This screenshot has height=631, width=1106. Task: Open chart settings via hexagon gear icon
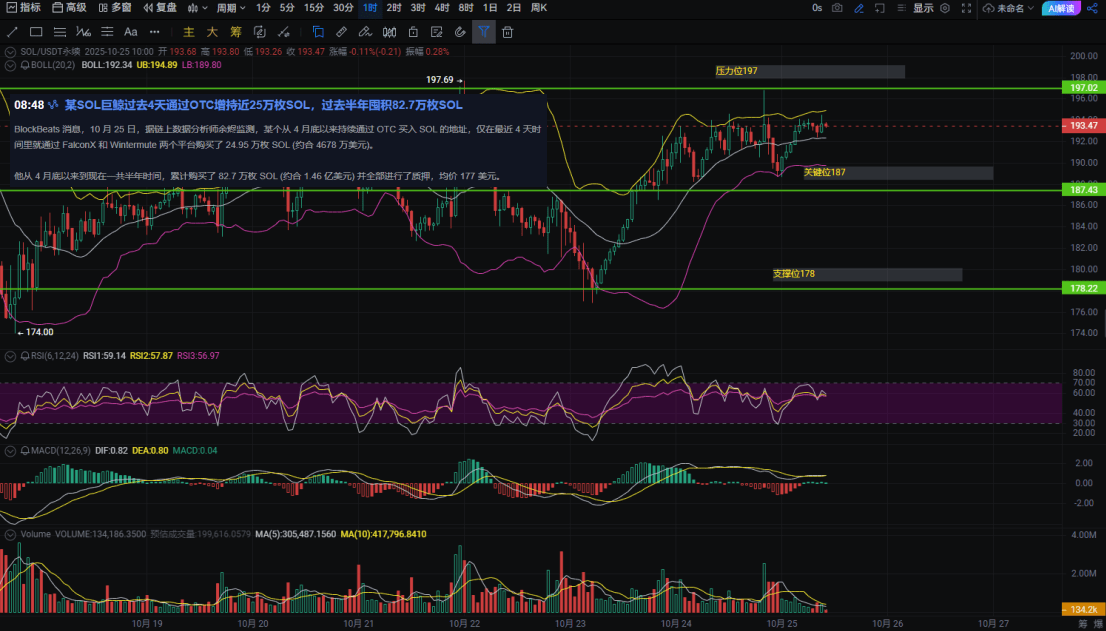945,8
